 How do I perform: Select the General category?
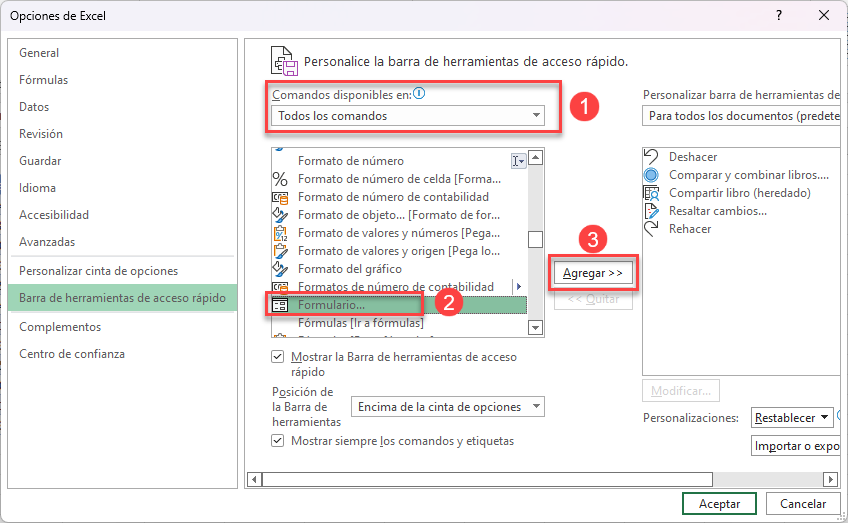click(x=122, y=53)
